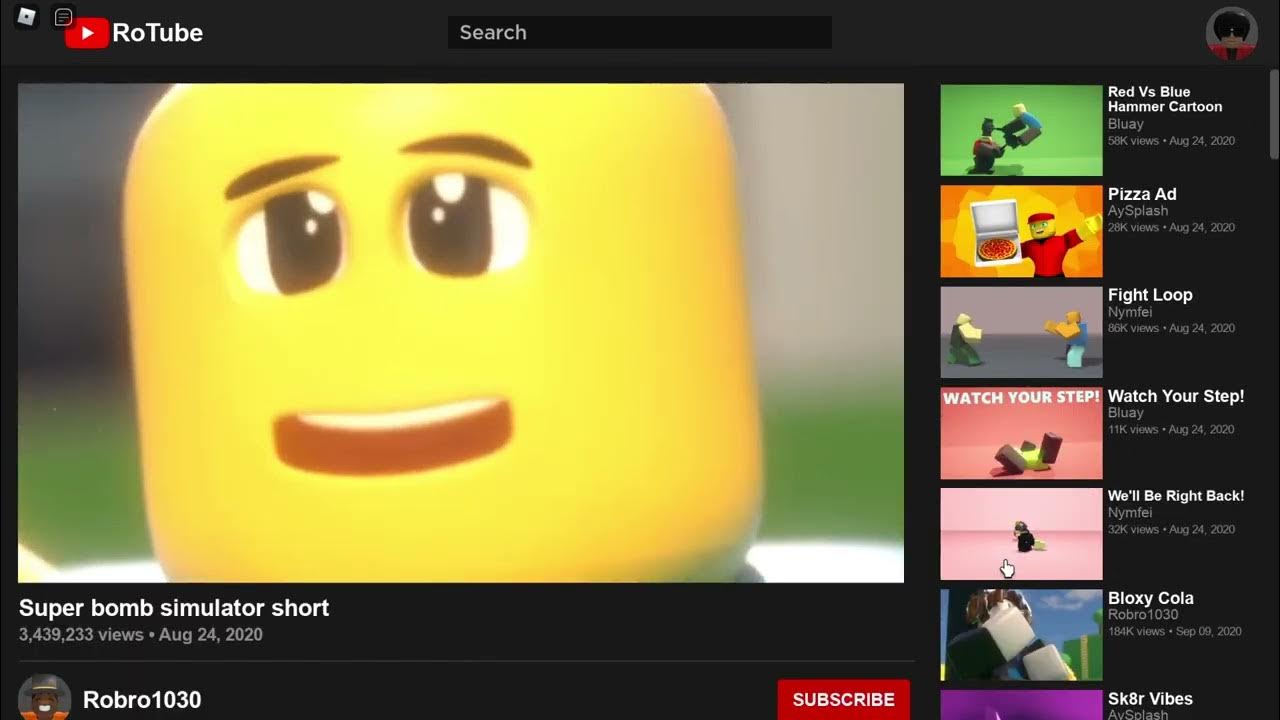Open the Robro1030 channel name under video

(142, 700)
